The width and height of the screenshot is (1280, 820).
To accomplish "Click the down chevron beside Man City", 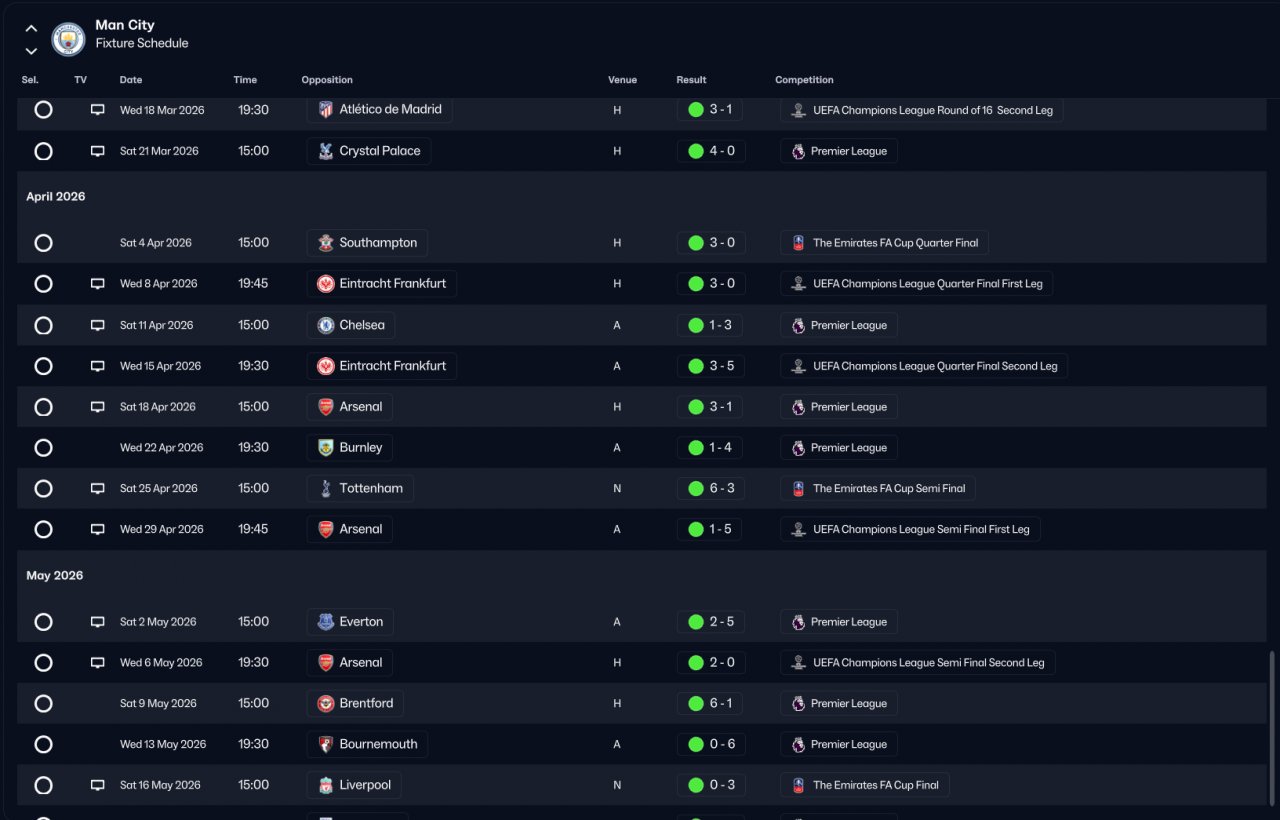I will point(31,51).
